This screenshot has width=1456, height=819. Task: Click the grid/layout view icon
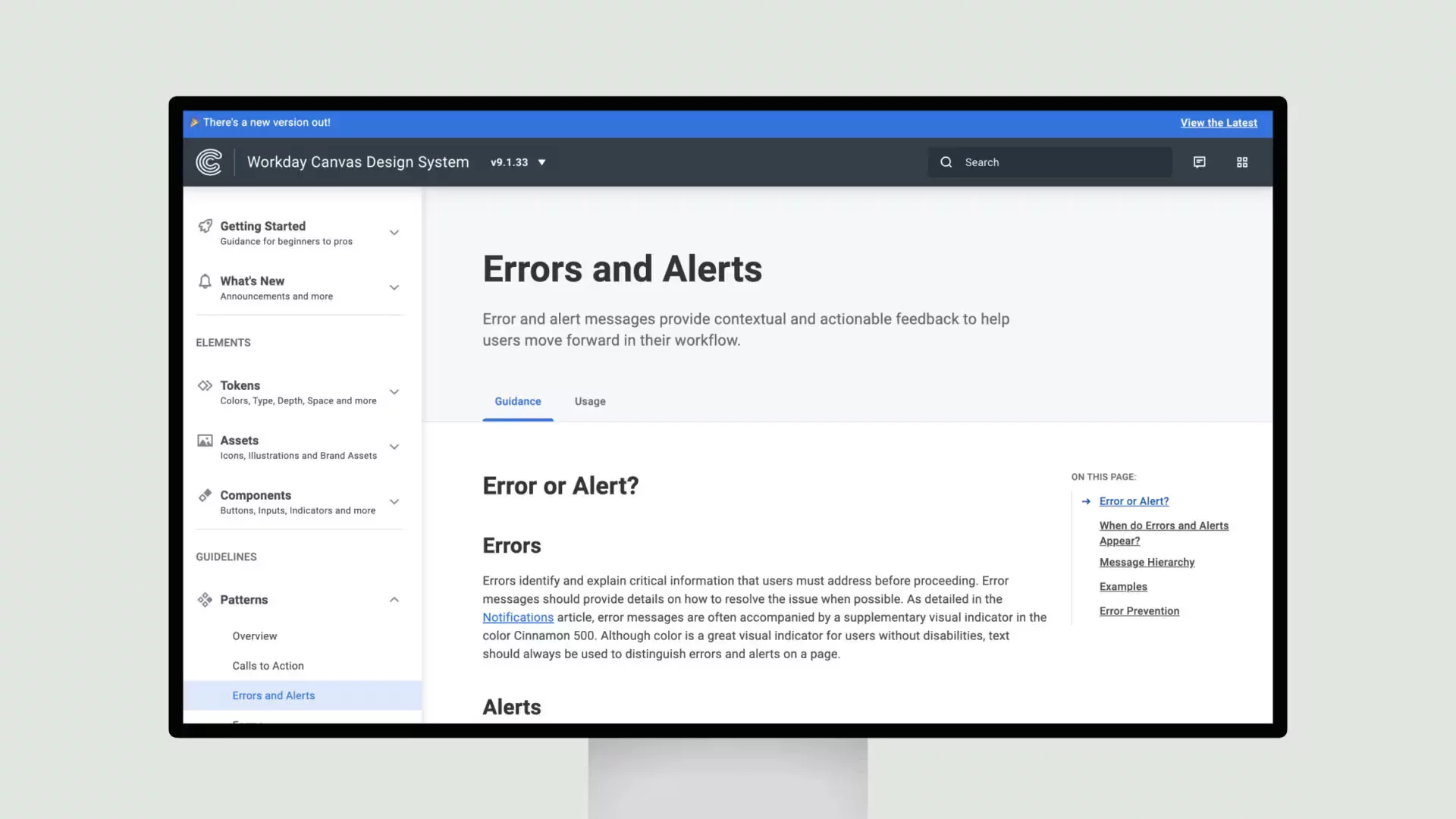coord(1242,161)
